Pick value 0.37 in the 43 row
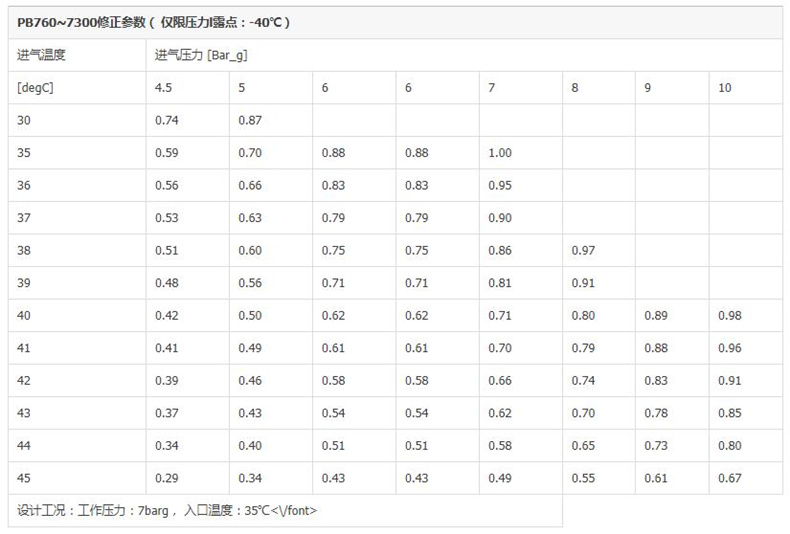The image size is (790, 534). [x=167, y=413]
